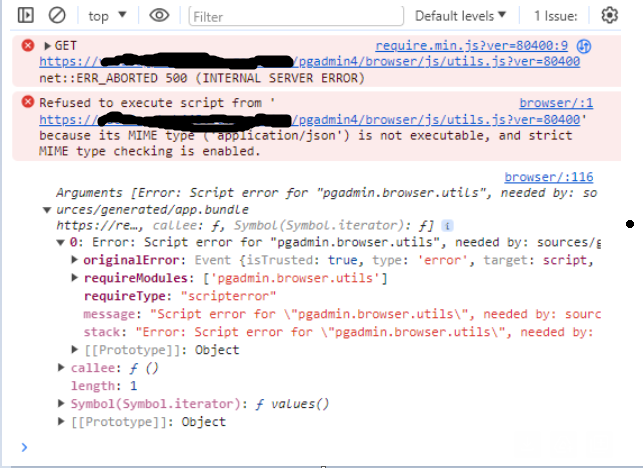Expand the callee function property
Viewport: 643px width, 468px height.
coord(62,368)
